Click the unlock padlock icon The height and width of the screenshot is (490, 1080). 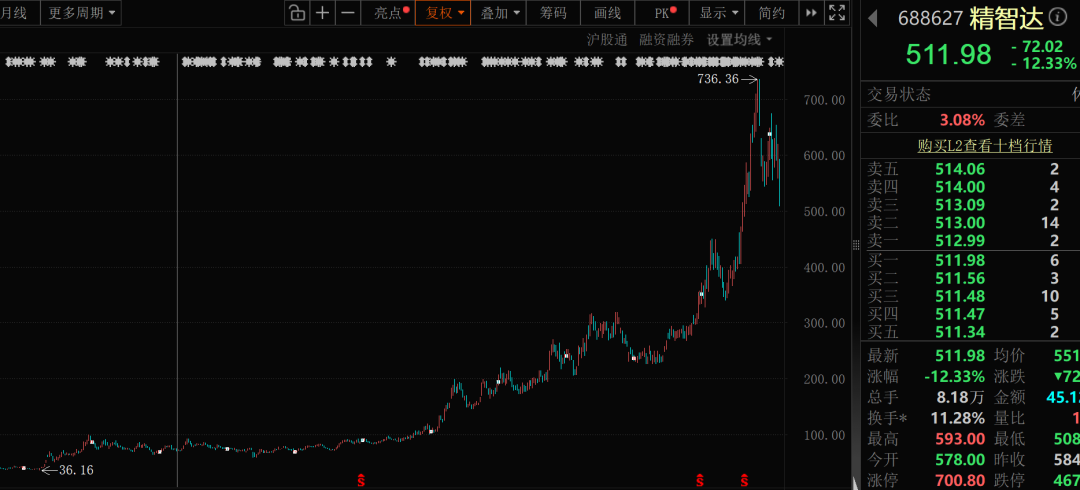click(297, 12)
